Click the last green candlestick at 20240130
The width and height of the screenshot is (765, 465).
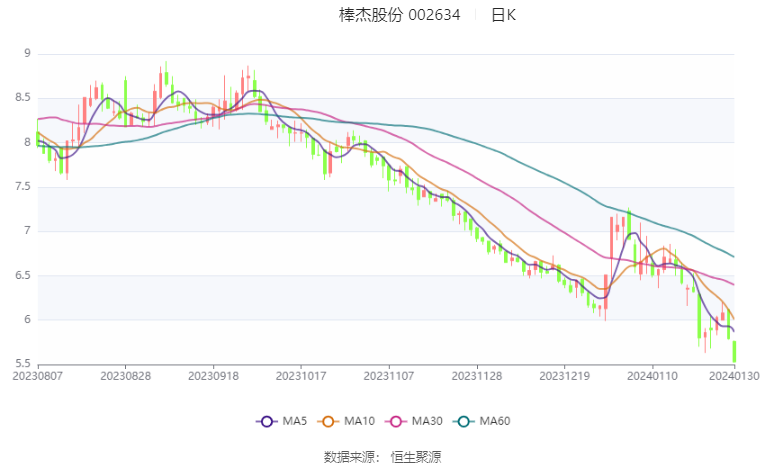click(x=734, y=351)
